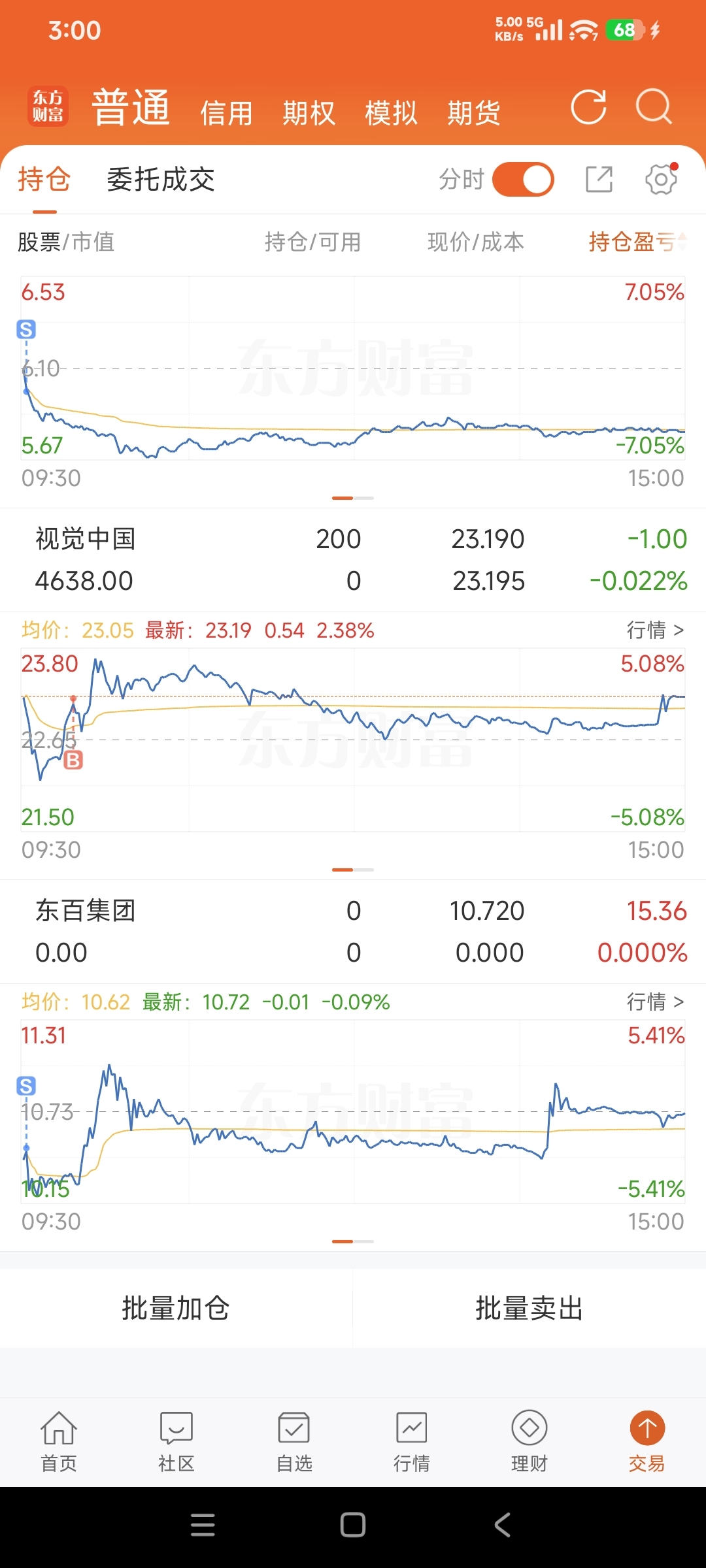Viewport: 706px width, 1568px height.
Task: Tap 批量加仓 button
Action: pyautogui.click(x=176, y=1309)
